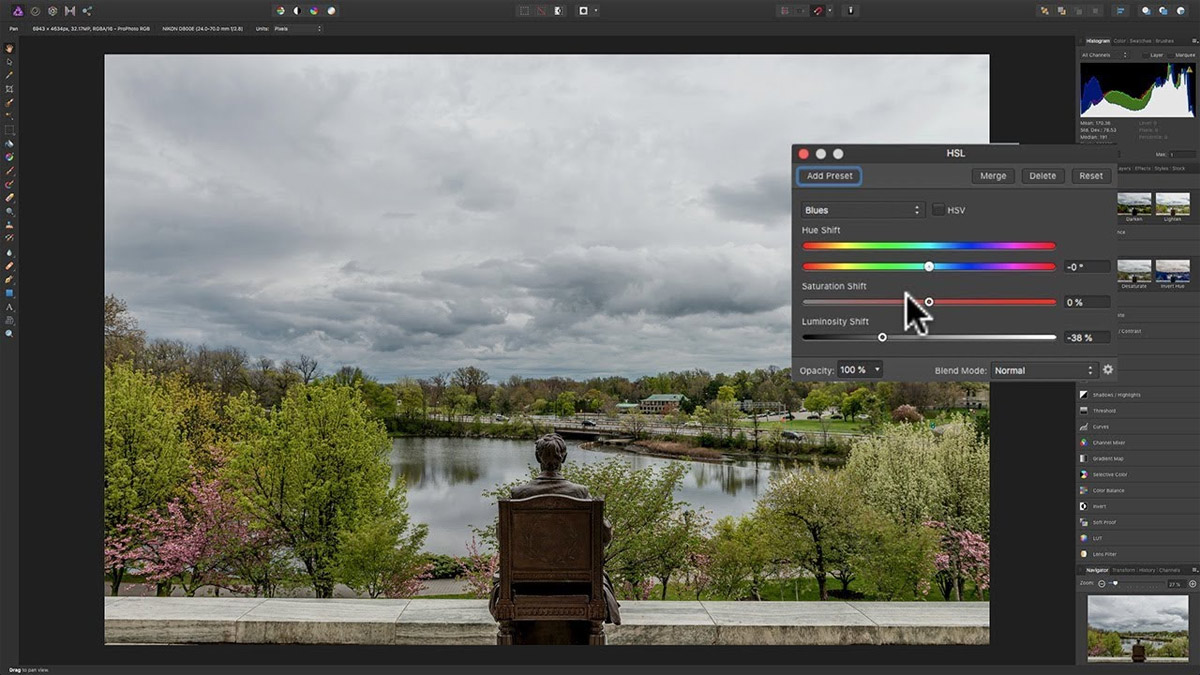Apply Auto Colours wheel icon
The width and height of the screenshot is (1200, 675).
tap(314, 11)
